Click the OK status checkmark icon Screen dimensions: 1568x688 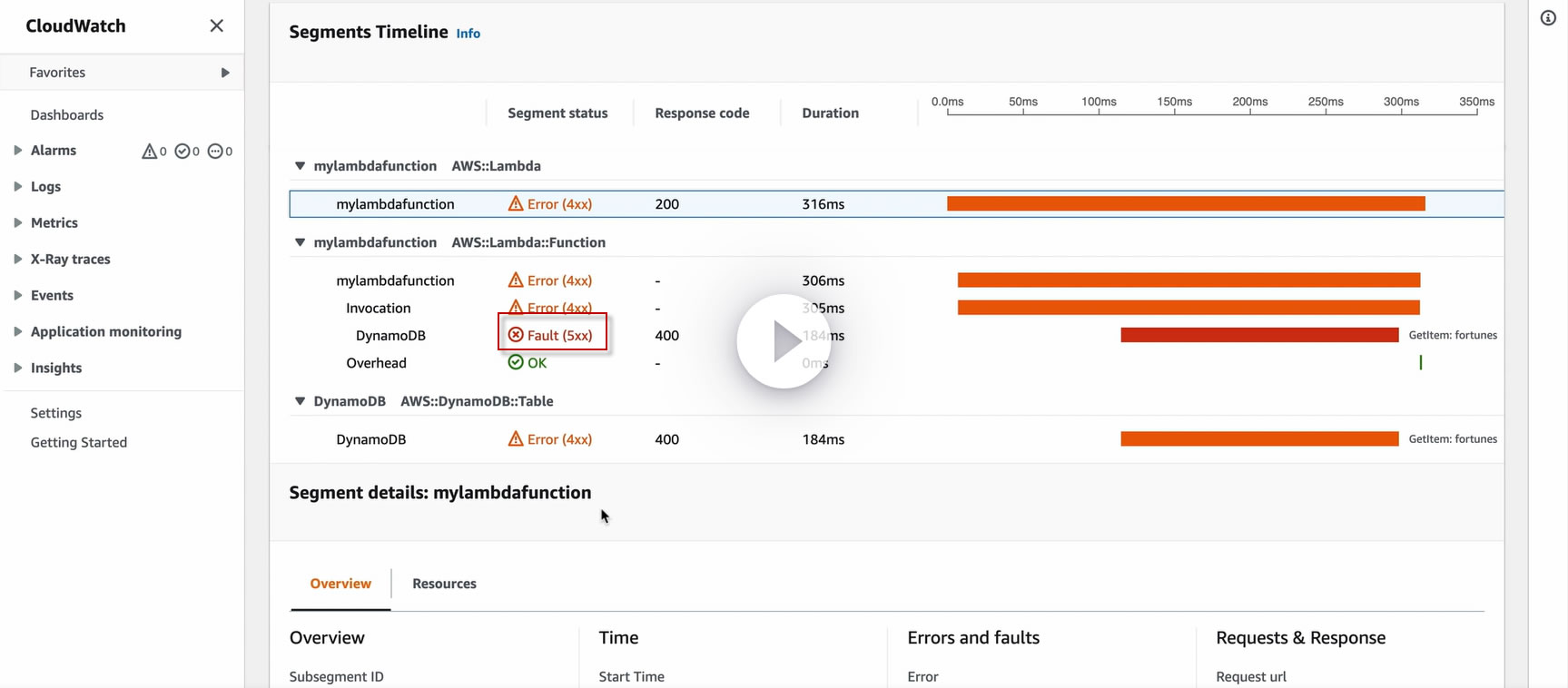click(516, 362)
